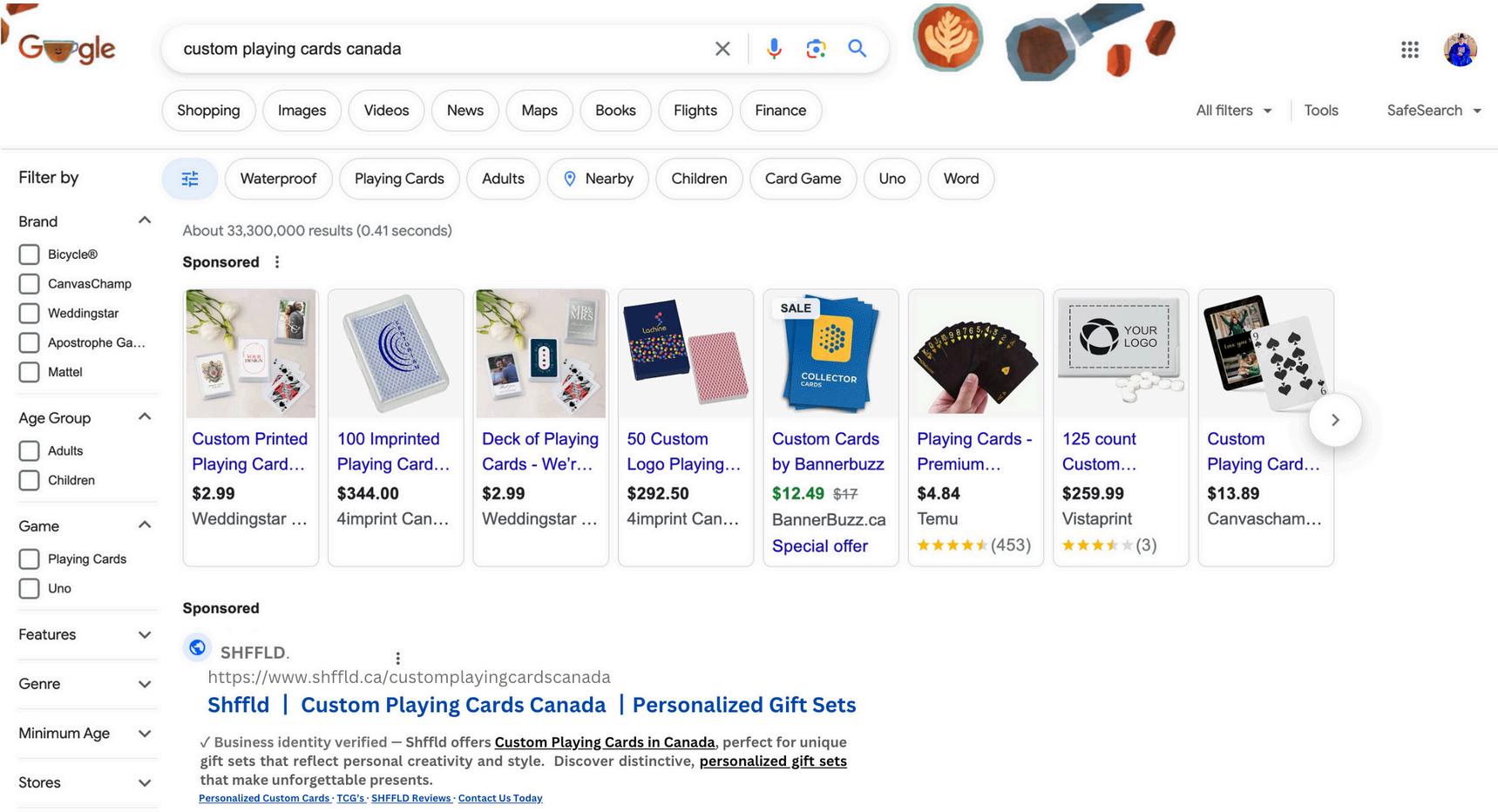Expand the Features filter section
1498x812 pixels.
[x=145, y=634]
